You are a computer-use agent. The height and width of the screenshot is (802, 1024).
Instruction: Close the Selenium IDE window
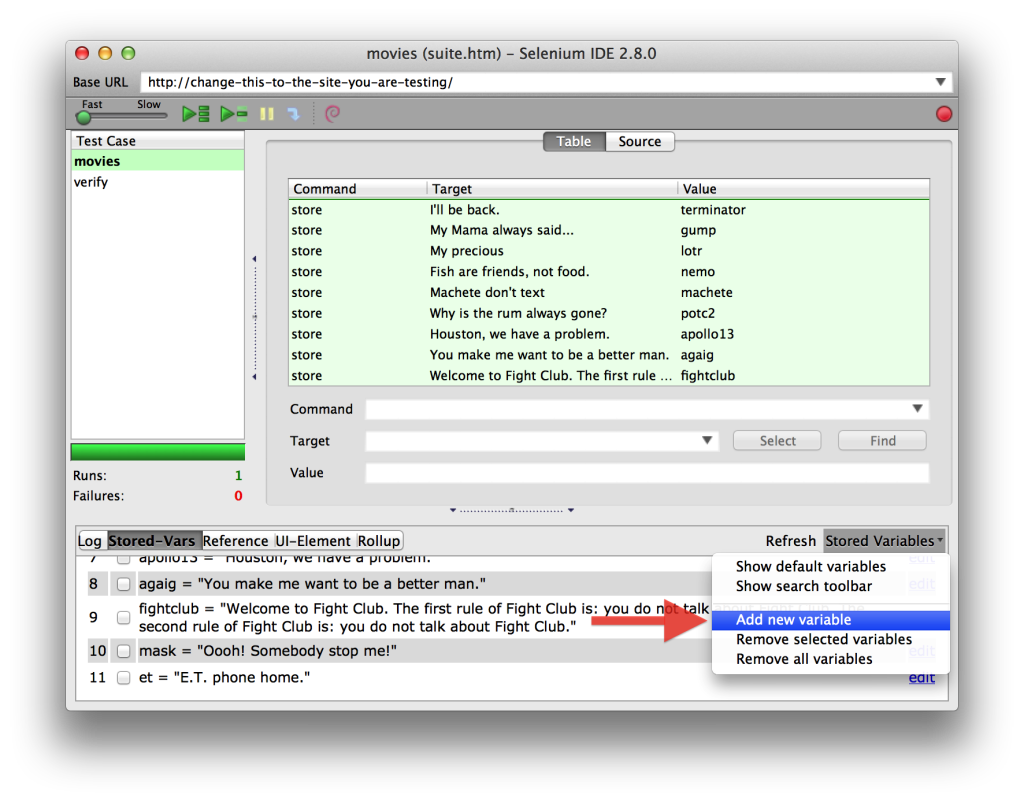pos(82,54)
